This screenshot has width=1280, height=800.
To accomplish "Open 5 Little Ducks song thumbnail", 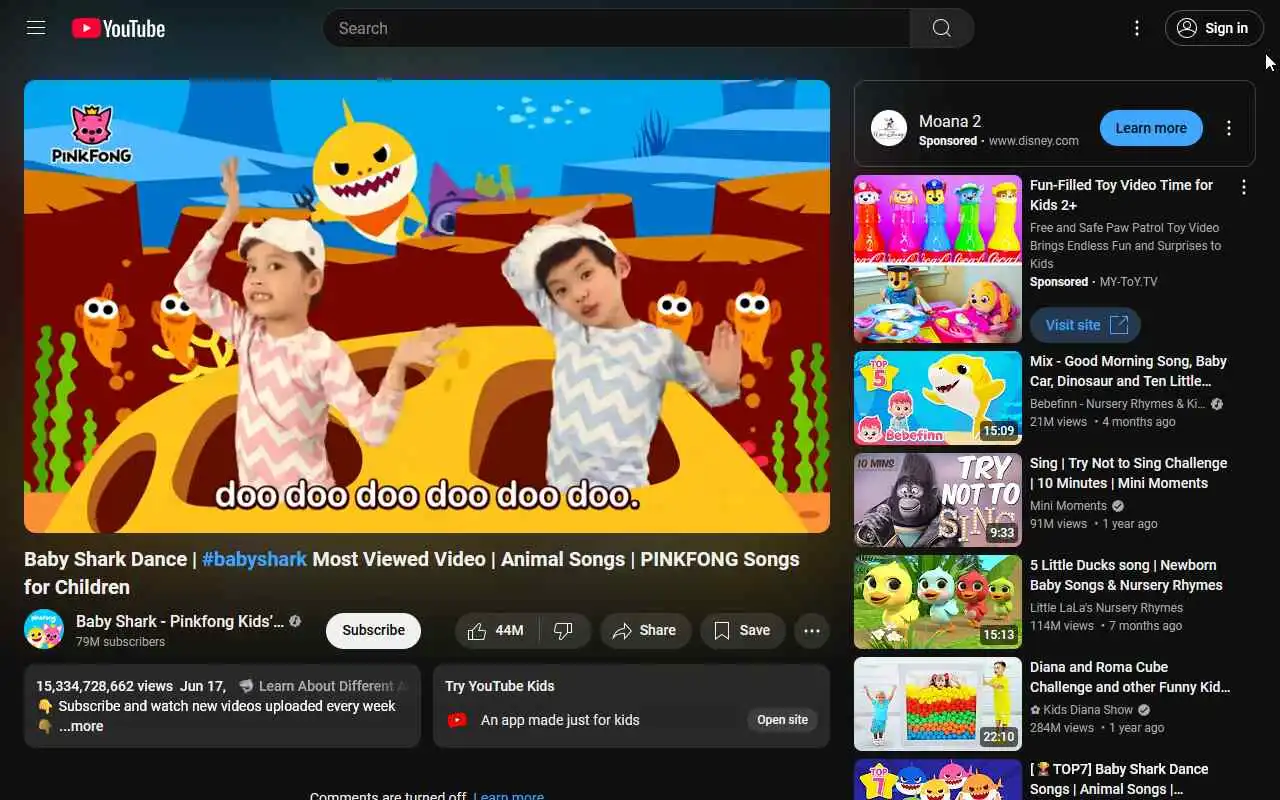I will pyautogui.click(x=938, y=602).
